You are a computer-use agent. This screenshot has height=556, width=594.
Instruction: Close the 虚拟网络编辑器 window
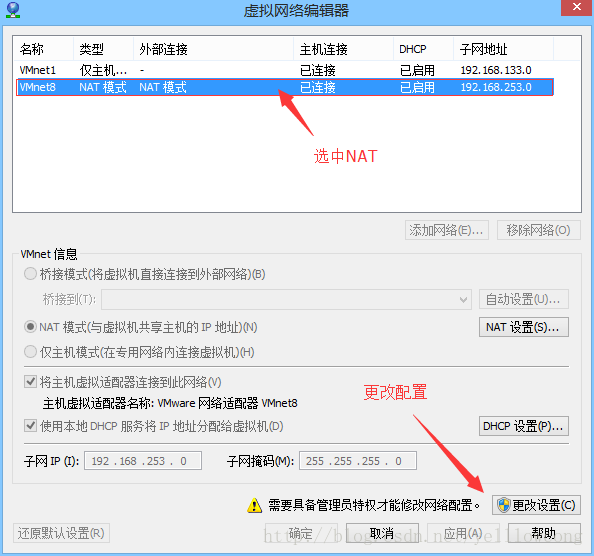pos(577,7)
